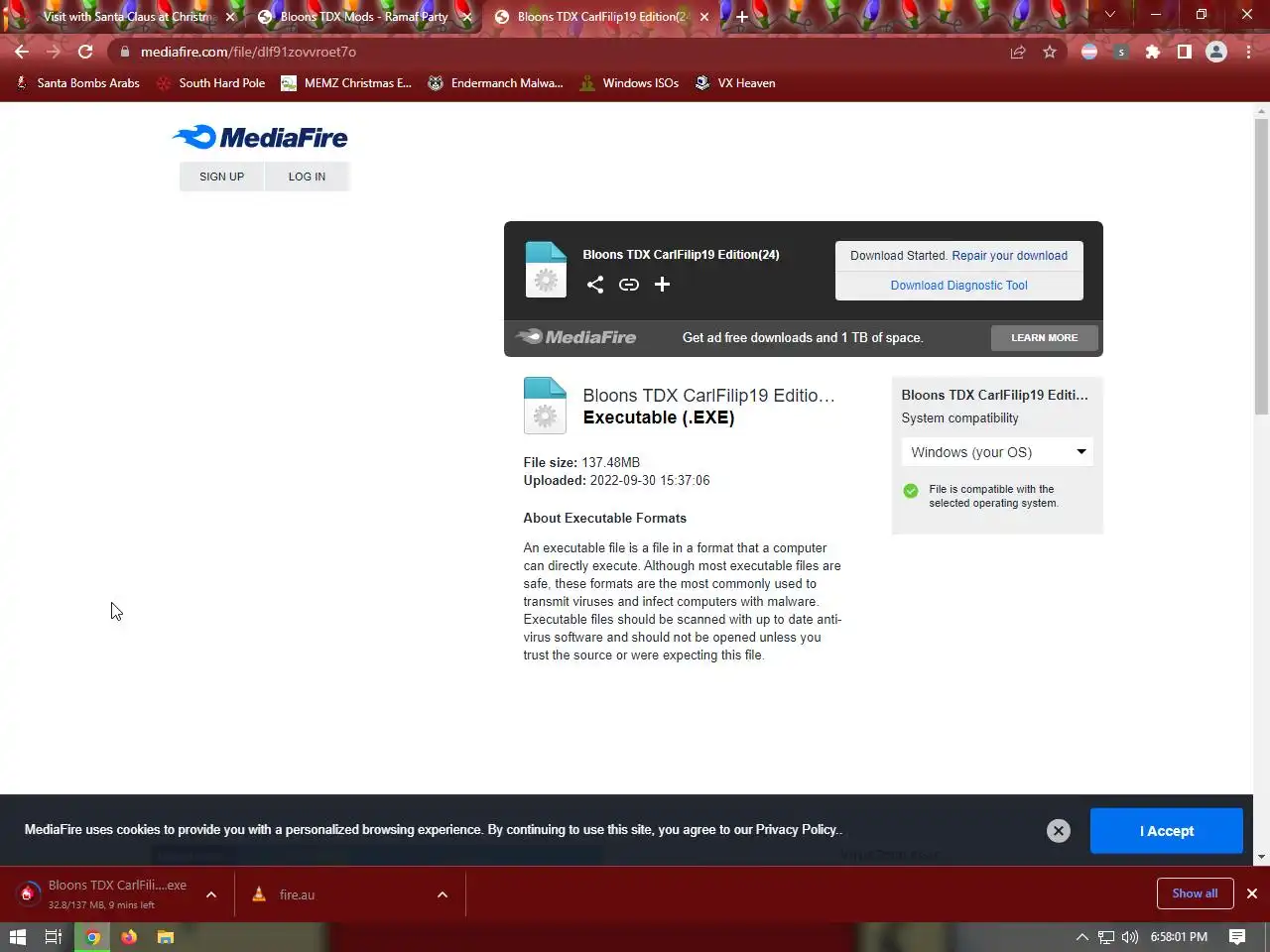Click the share page icon in address bar
Screen dimensions: 1270x952
pyautogui.click(x=1018, y=52)
